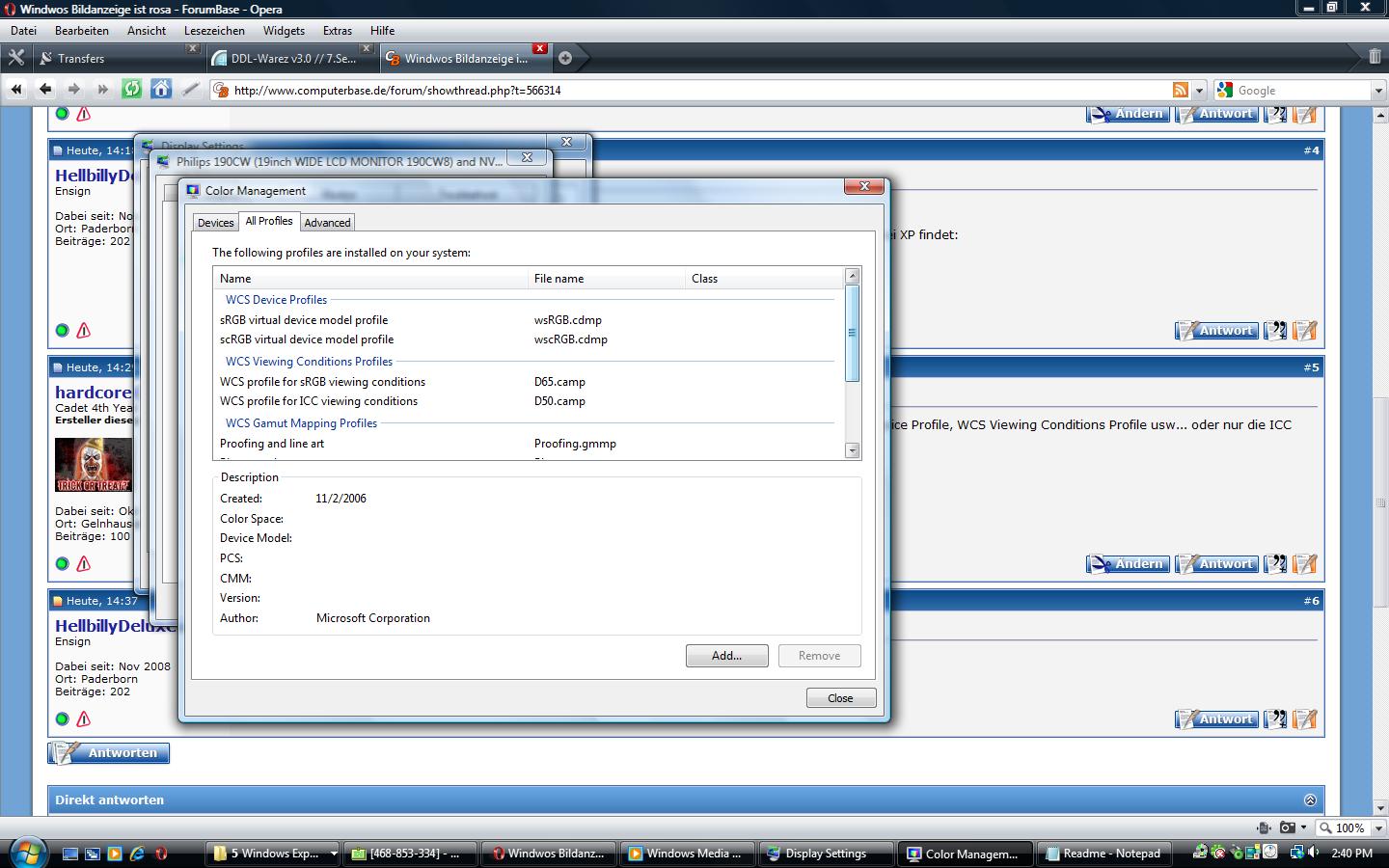
Task: Select the All Profiles tab
Action: (x=269, y=221)
